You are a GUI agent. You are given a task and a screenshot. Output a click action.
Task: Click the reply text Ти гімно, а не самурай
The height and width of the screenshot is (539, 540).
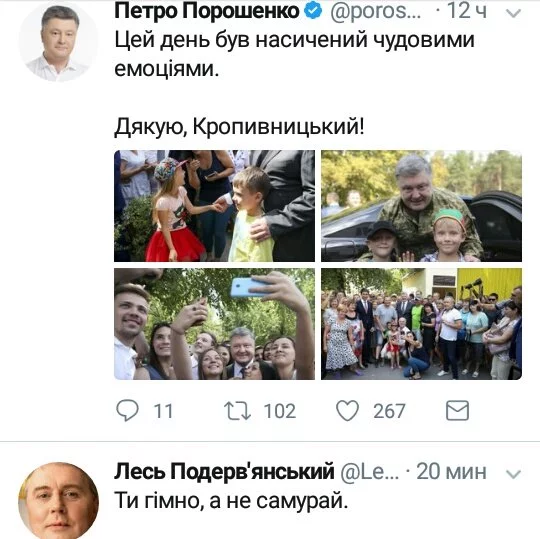(231, 500)
